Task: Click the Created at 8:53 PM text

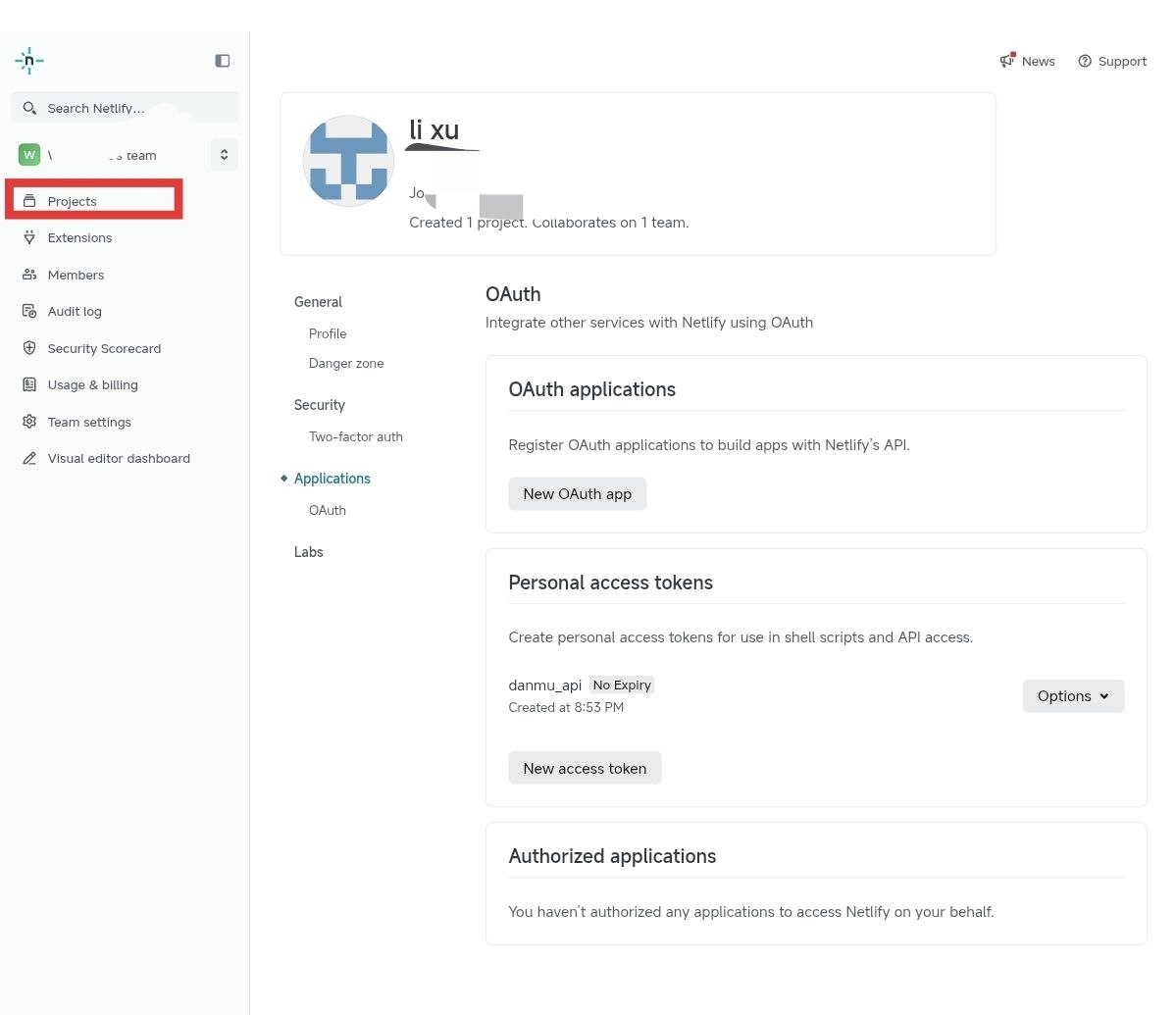Action: [x=566, y=707]
